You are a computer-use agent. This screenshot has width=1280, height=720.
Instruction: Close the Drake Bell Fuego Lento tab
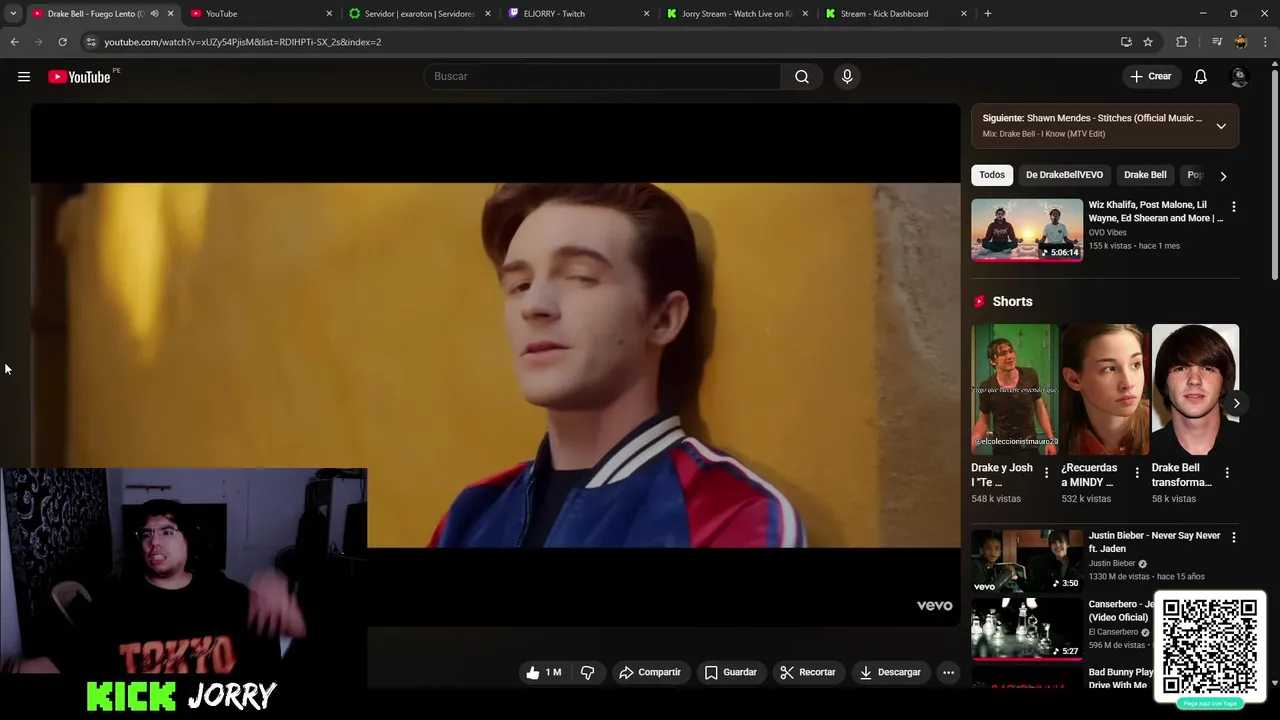[170, 14]
